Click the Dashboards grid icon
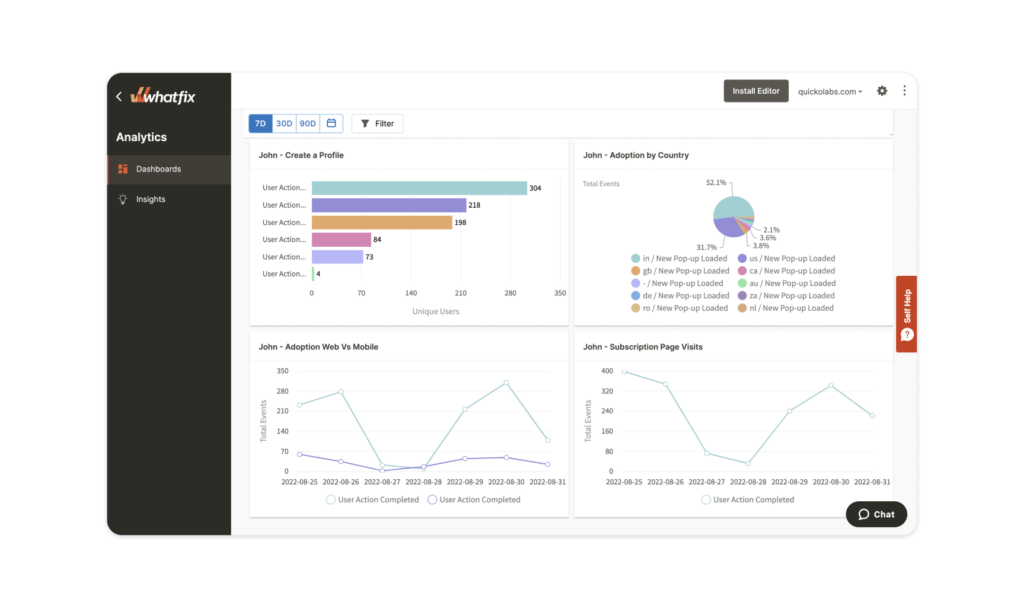This screenshot has width=1024, height=608. click(123, 169)
